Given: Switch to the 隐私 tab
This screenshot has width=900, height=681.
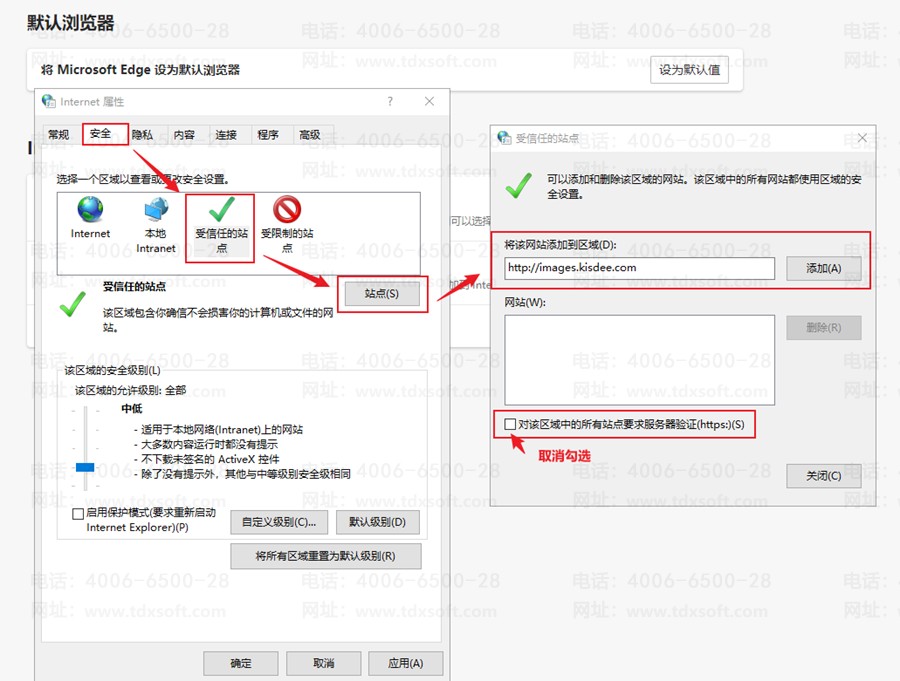Looking at the screenshot, I should coord(142,134).
